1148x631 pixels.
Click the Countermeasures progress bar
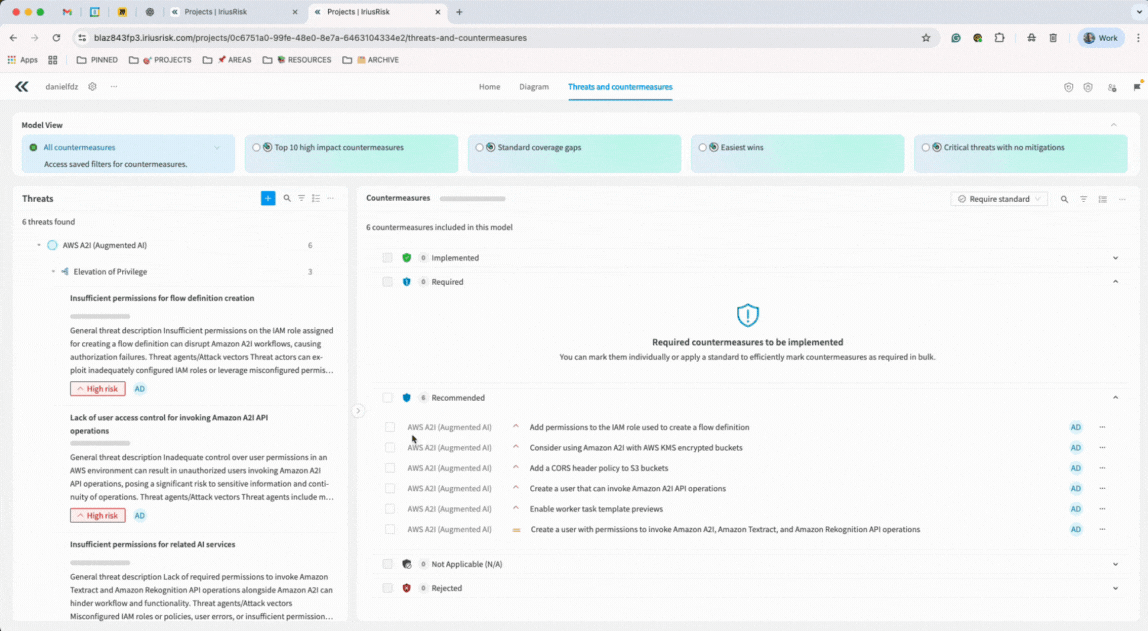pos(472,198)
